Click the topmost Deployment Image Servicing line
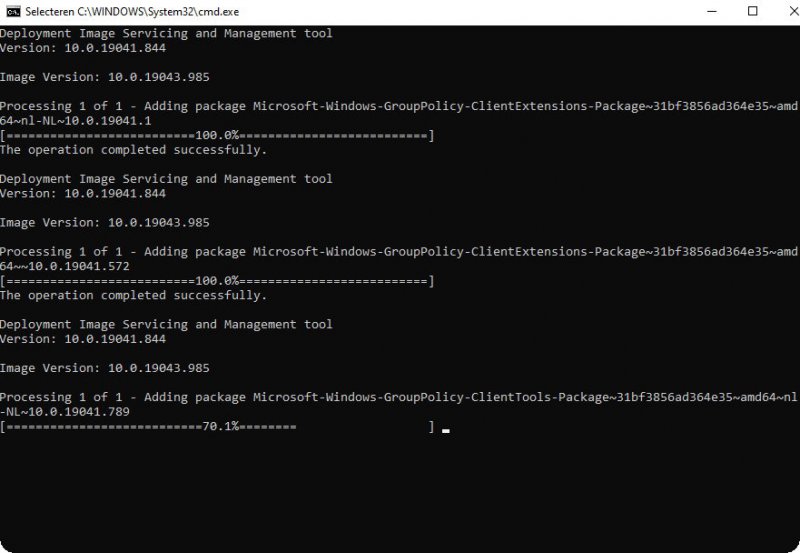The height and width of the screenshot is (553, 800). coord(166,33)
